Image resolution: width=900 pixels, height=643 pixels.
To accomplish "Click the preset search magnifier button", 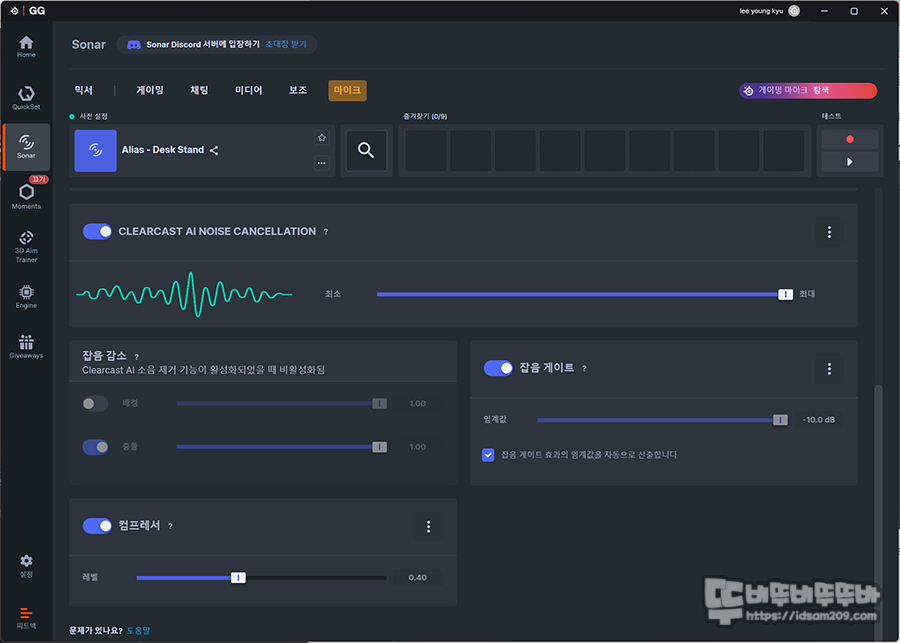I will 366,150.
